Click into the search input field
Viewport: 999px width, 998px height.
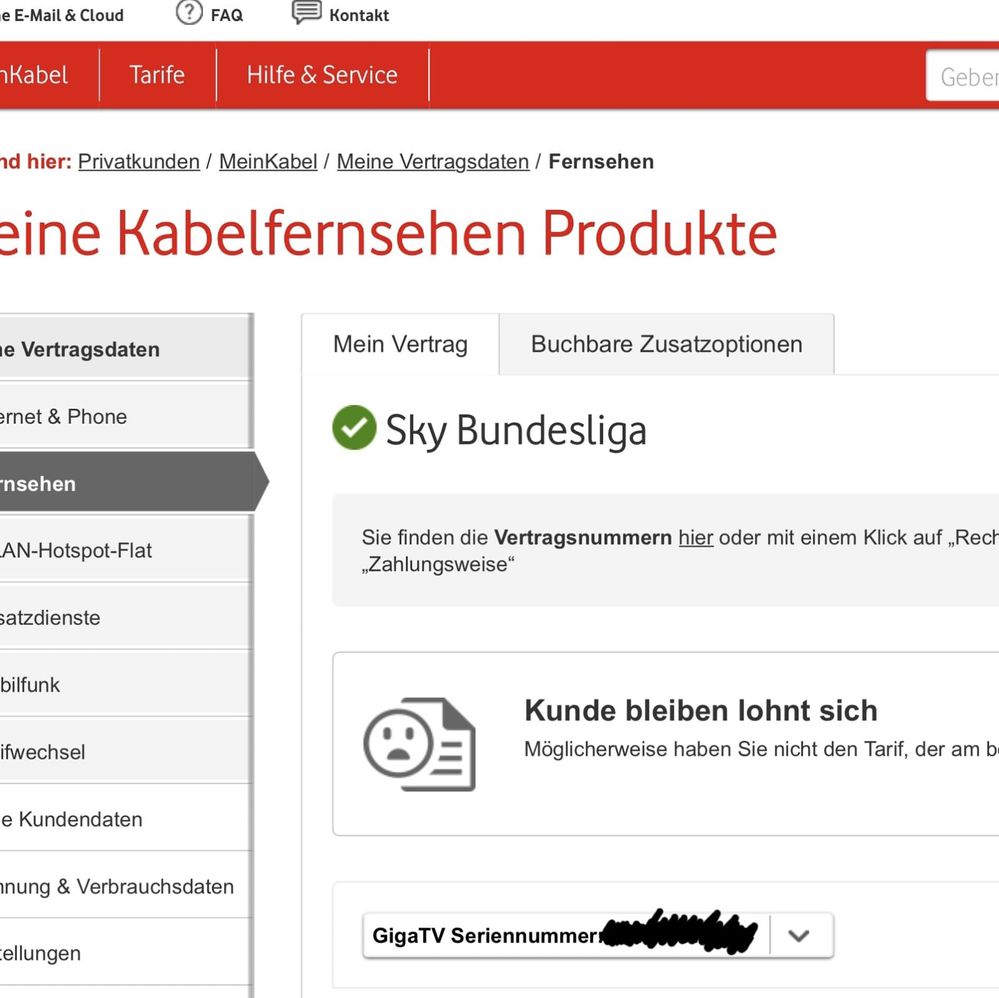click(x=962, y=76)
